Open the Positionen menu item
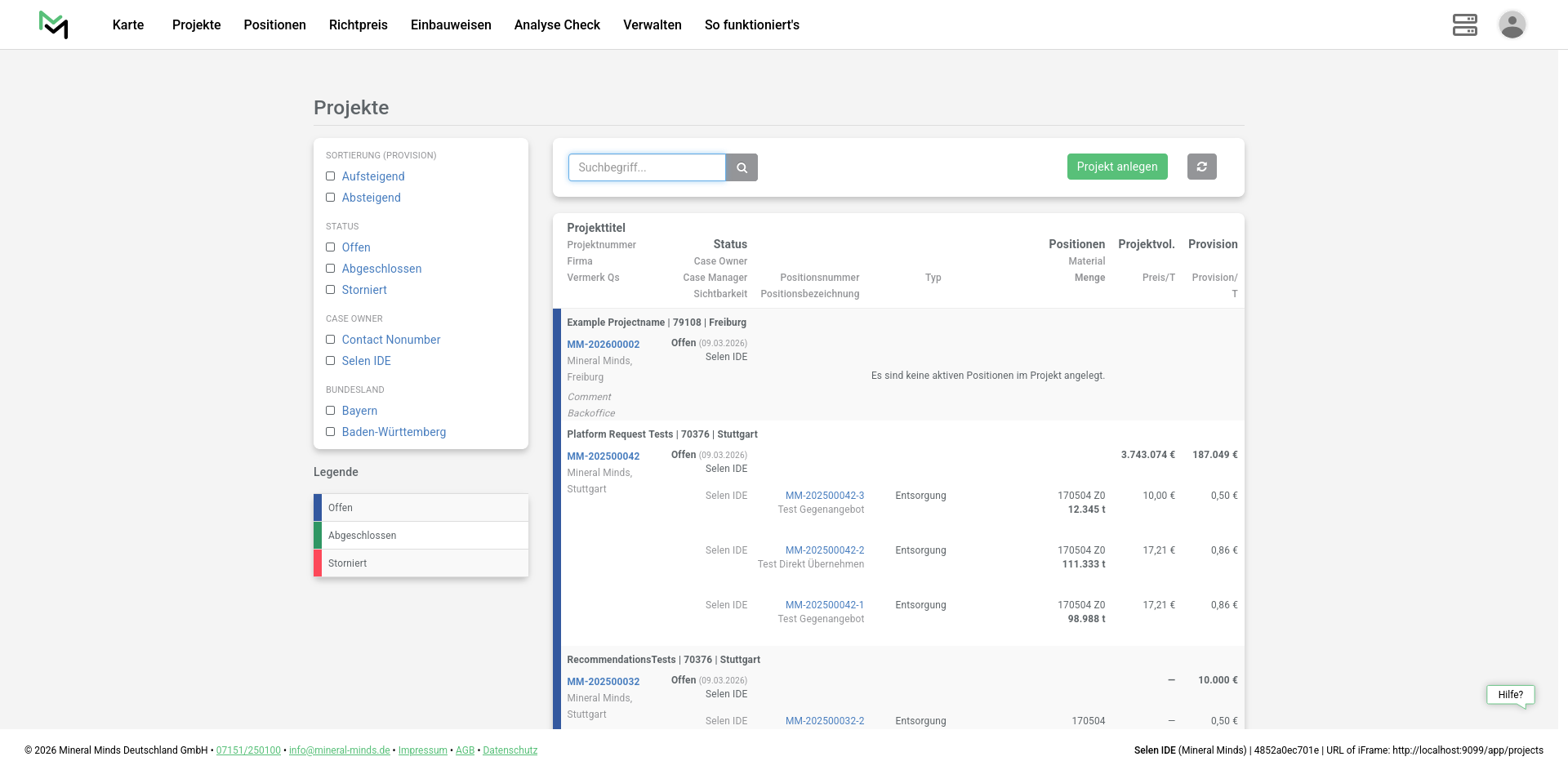This screenshot has height=770, width=1568. click(x=274, y=24)
